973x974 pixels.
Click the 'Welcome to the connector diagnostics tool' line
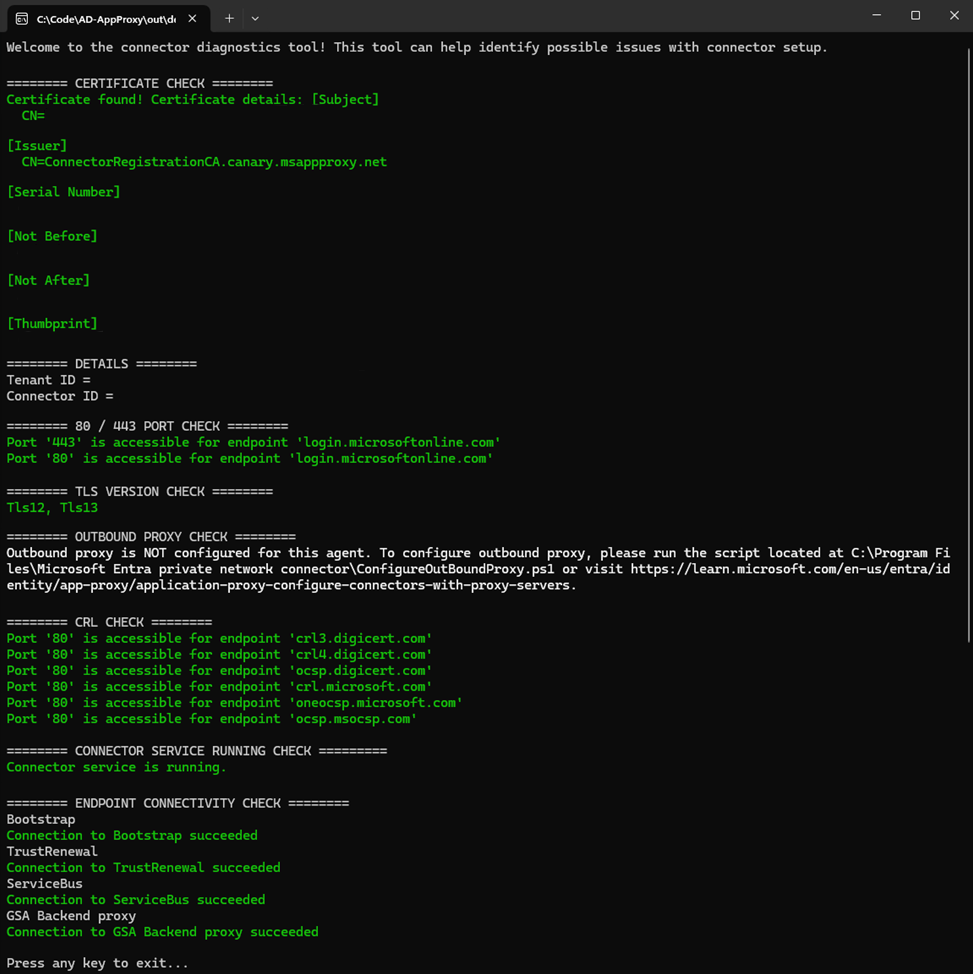click(x=417, y=47)
